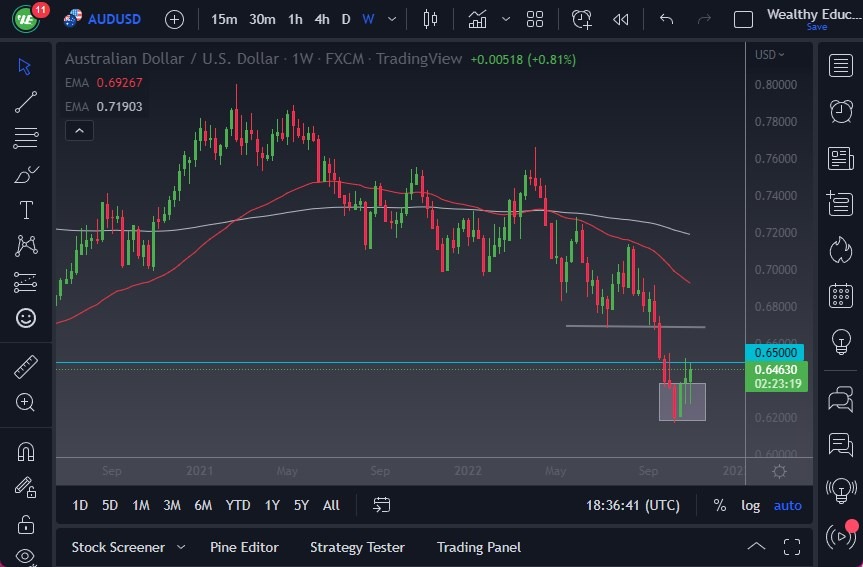Click the magnet mode icon
The width and height of the screenshot is (863, 567).
tap(26, 451)
